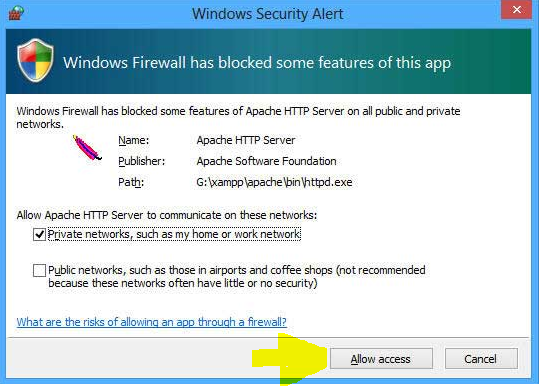
Task: Click the Private networks option label
Action: point(174,234)
